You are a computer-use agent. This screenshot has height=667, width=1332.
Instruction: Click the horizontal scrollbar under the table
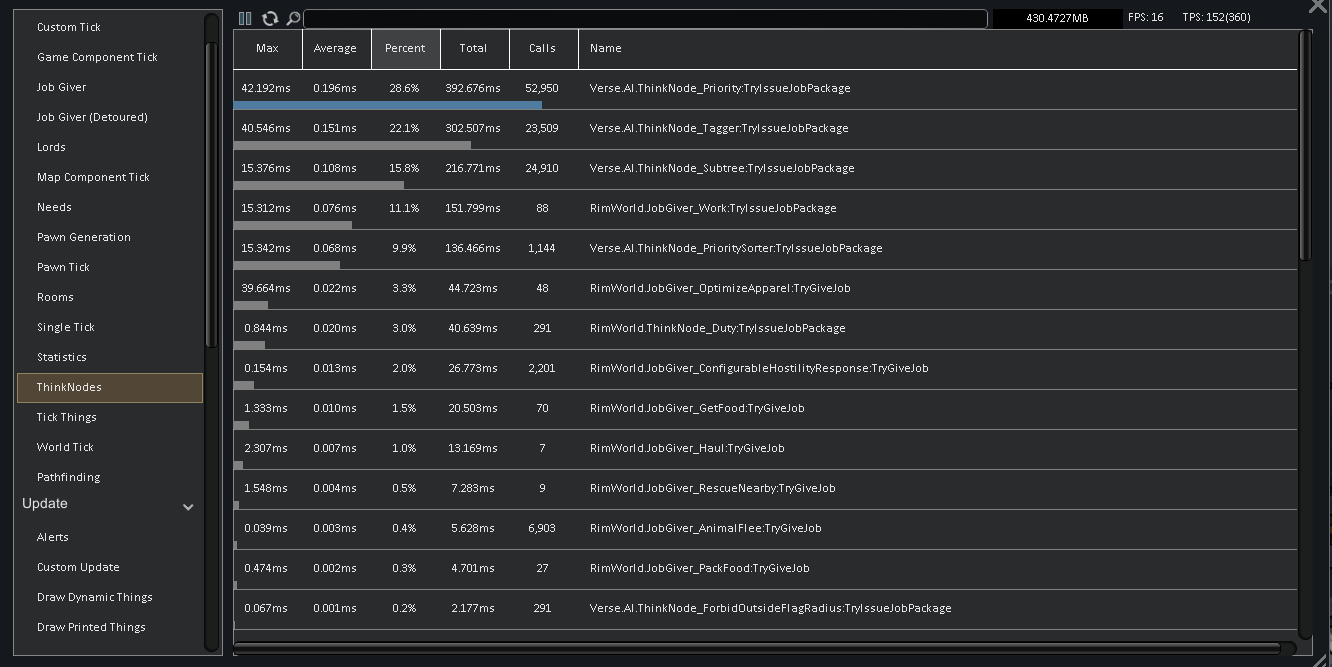click(x=757, y=648)
